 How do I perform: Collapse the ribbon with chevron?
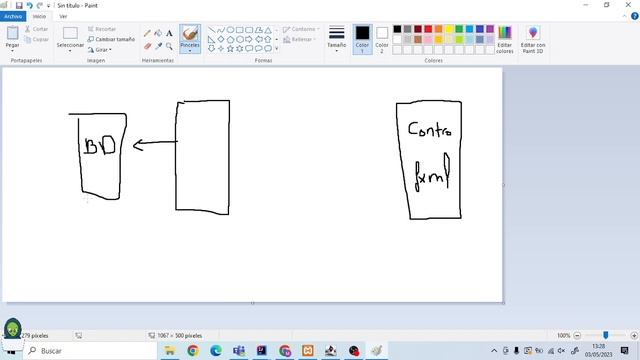pyautogui.click(x=624, y=16)
